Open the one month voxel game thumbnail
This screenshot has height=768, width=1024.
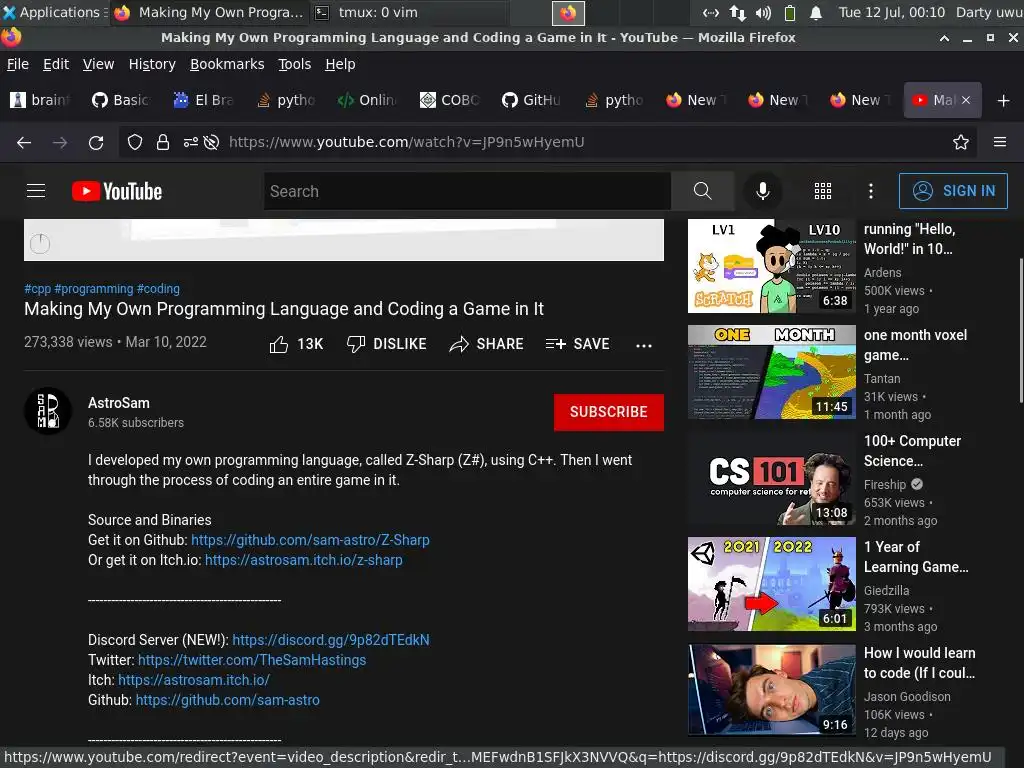[771, 372]
